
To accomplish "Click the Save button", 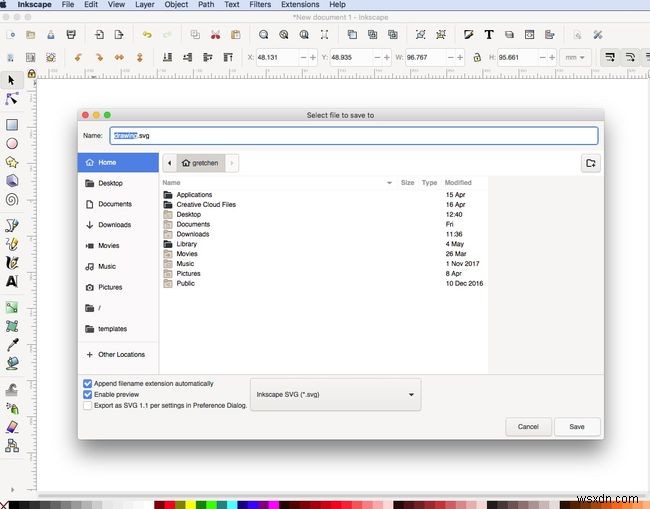I will (577, 426).
